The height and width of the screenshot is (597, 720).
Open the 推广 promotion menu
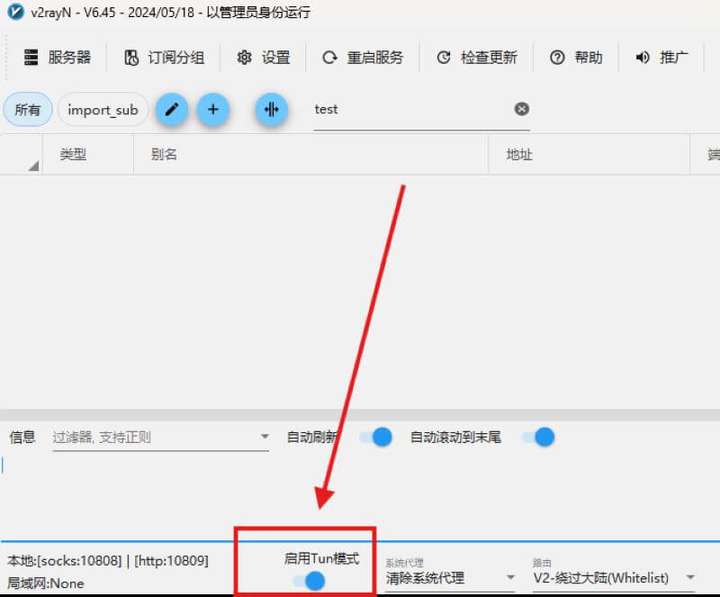click(x=661, y=57)
